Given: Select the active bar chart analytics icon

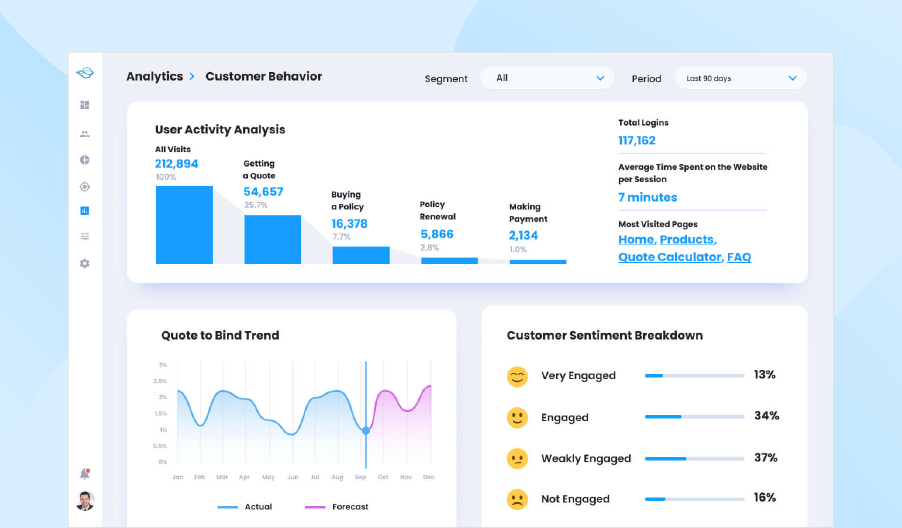Looking at the screenshot, I should pos(85,211).
